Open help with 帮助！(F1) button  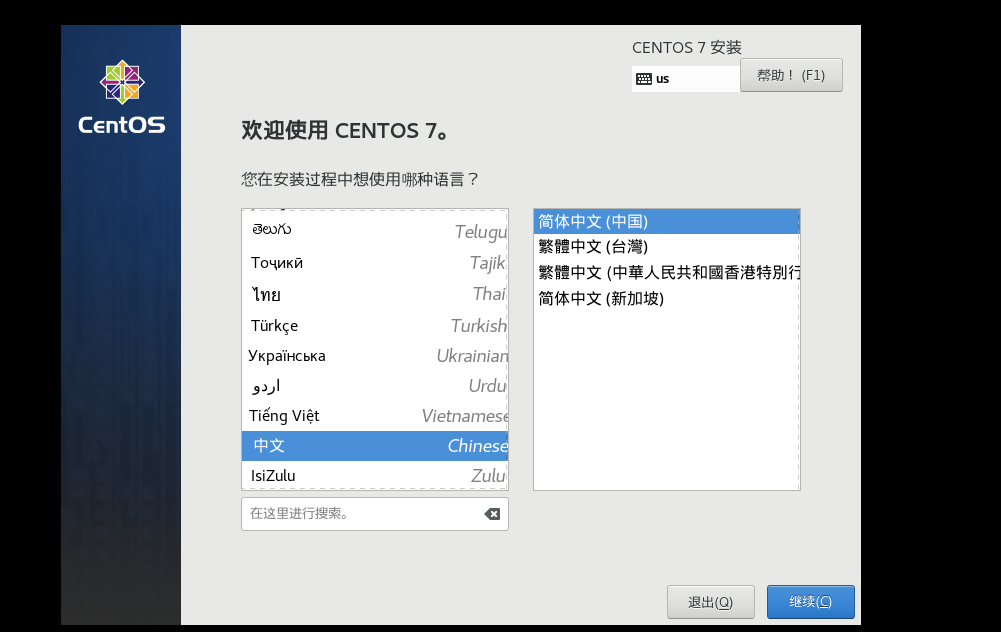(x=791, y=75)
